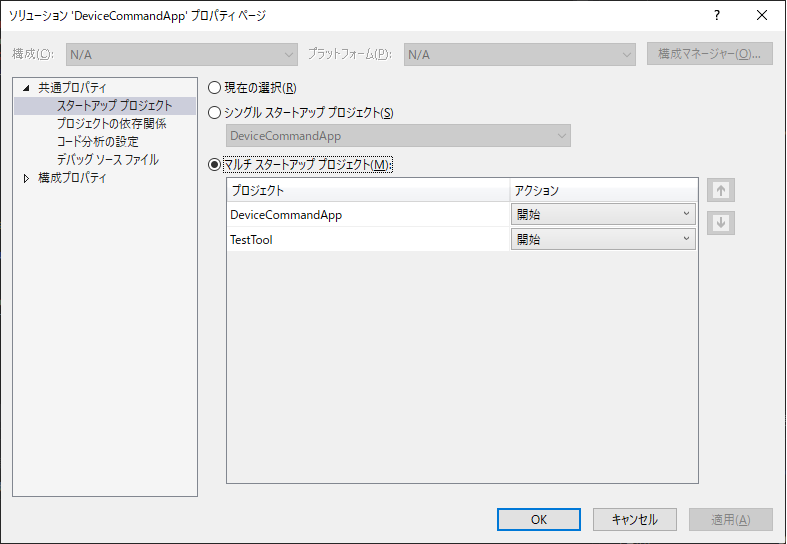The image size is (787, 544).
Task: Expand the 構成プロパティ tree node
Action: coord(26,178)
